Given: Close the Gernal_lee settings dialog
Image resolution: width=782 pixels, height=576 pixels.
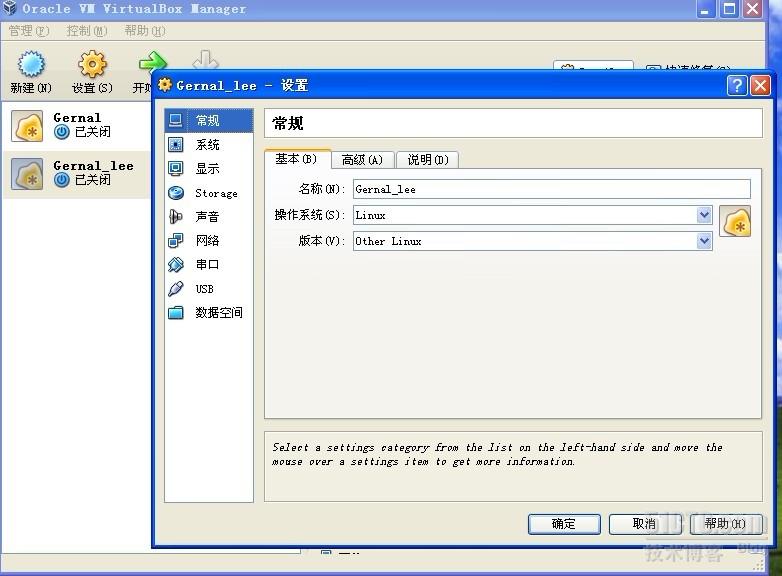Looking at the screenshot, I should click(x=760, y=85).
